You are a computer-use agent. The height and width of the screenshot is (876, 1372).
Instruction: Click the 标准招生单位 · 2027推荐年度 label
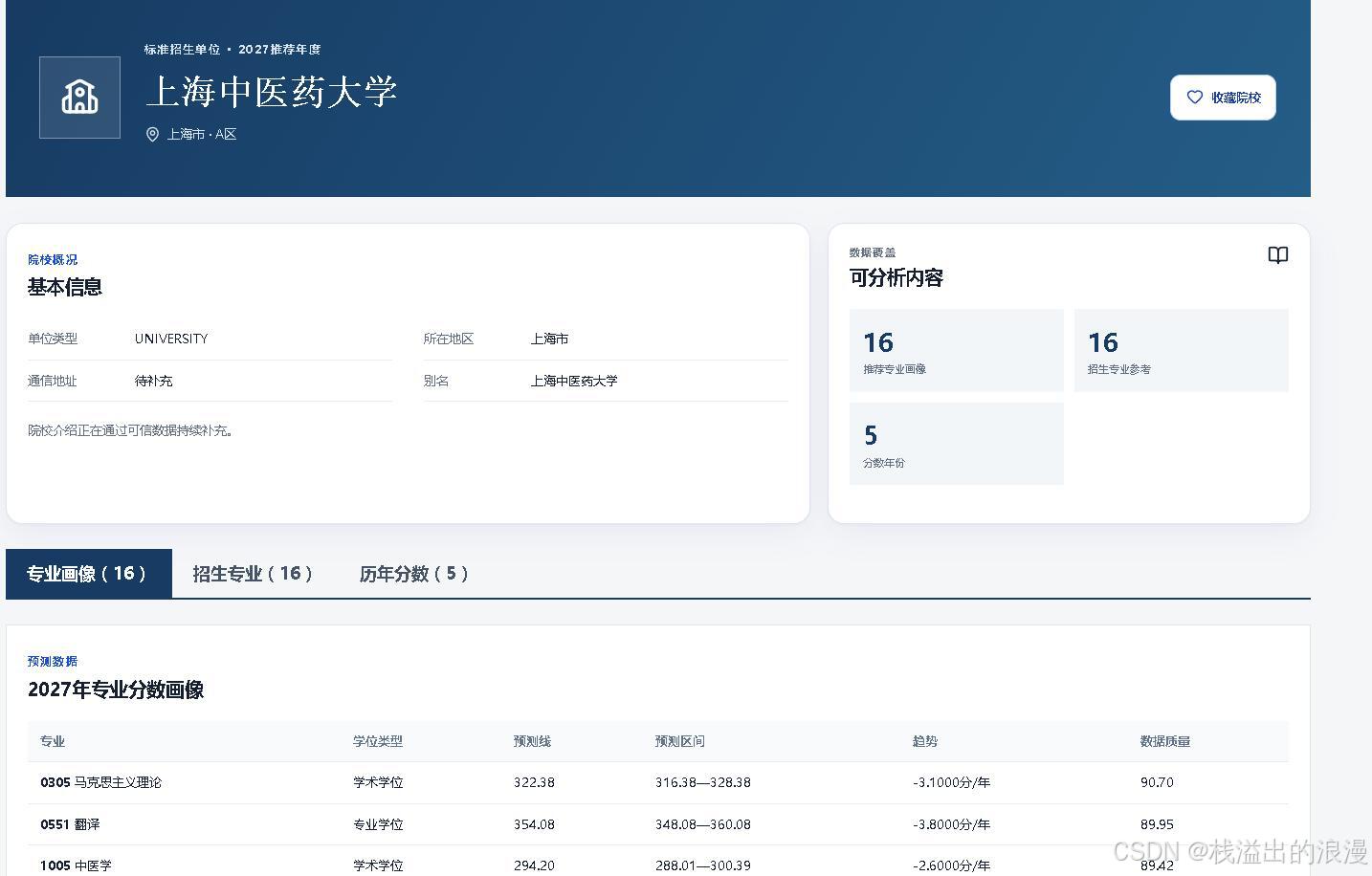[232, 49]
